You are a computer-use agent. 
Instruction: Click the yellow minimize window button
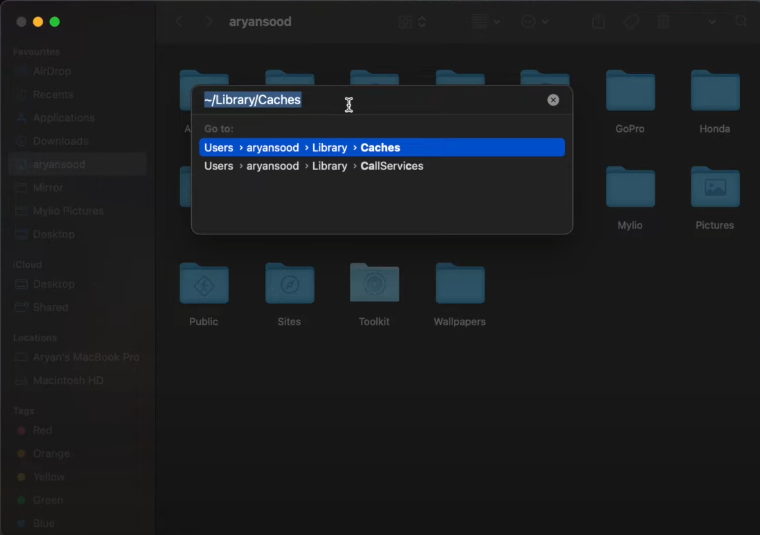click(38, 22)
